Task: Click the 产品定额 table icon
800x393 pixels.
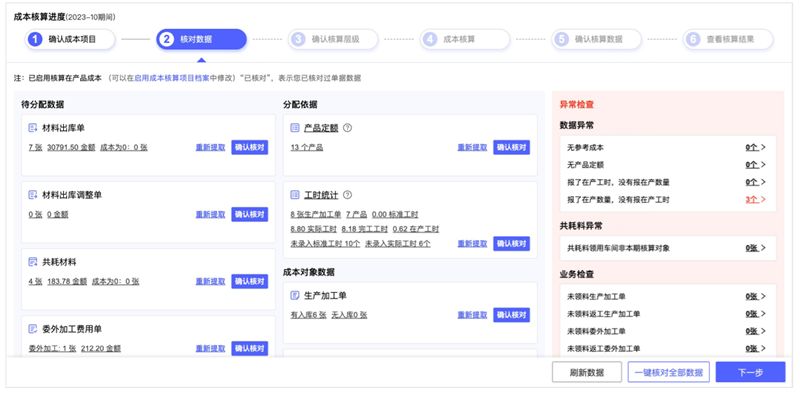Action: click(295, 128)
